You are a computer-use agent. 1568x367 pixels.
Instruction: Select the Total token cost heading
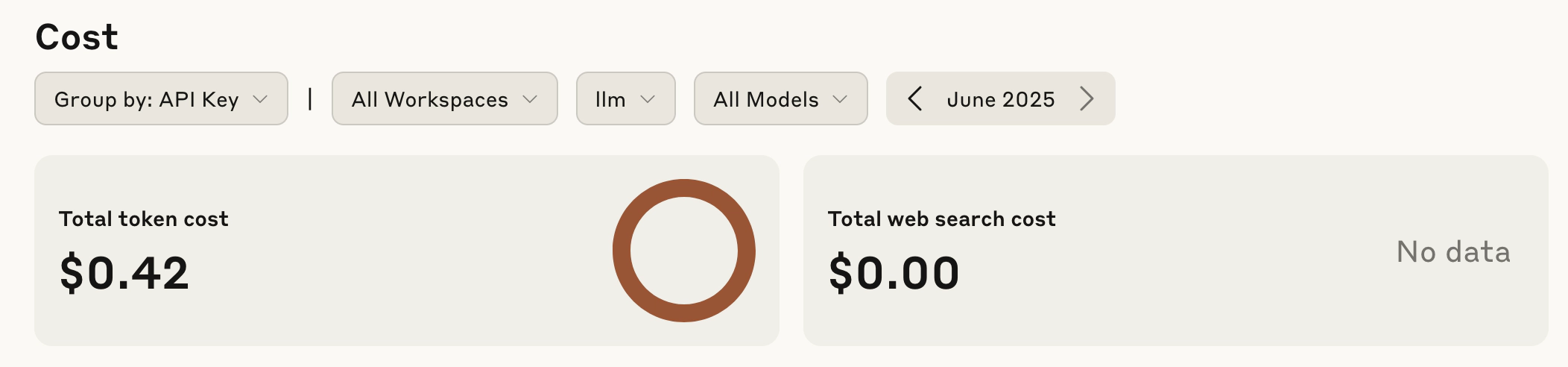[143, 219]
